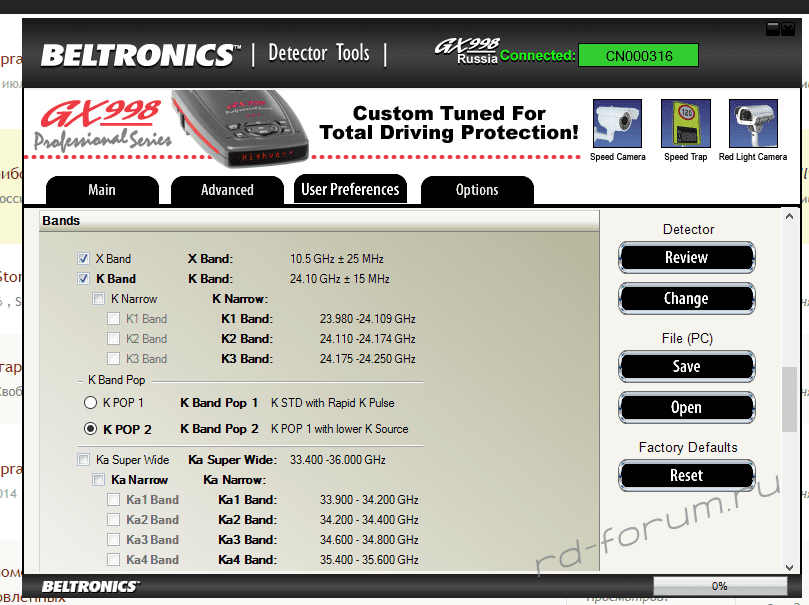Click the Review detector button
This screenshot has height=605, width=809.
(687, 257)
